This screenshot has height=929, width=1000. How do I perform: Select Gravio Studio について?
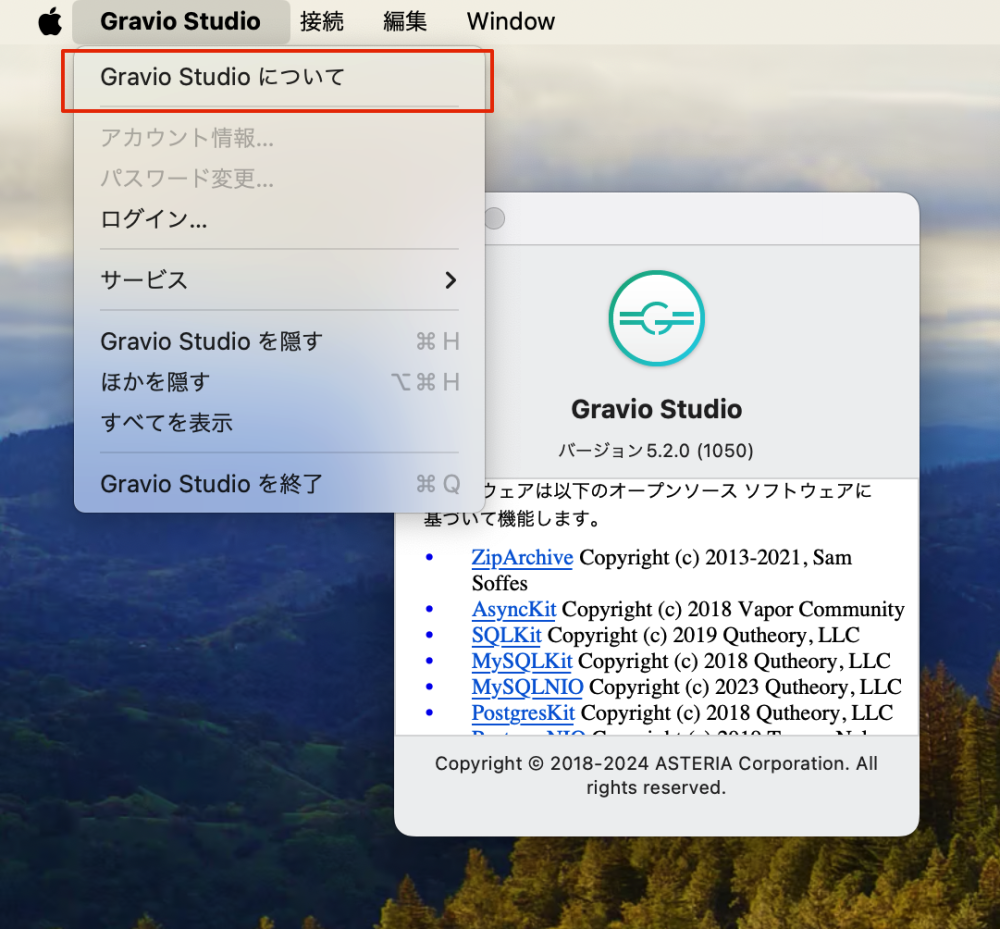[279, 77]
